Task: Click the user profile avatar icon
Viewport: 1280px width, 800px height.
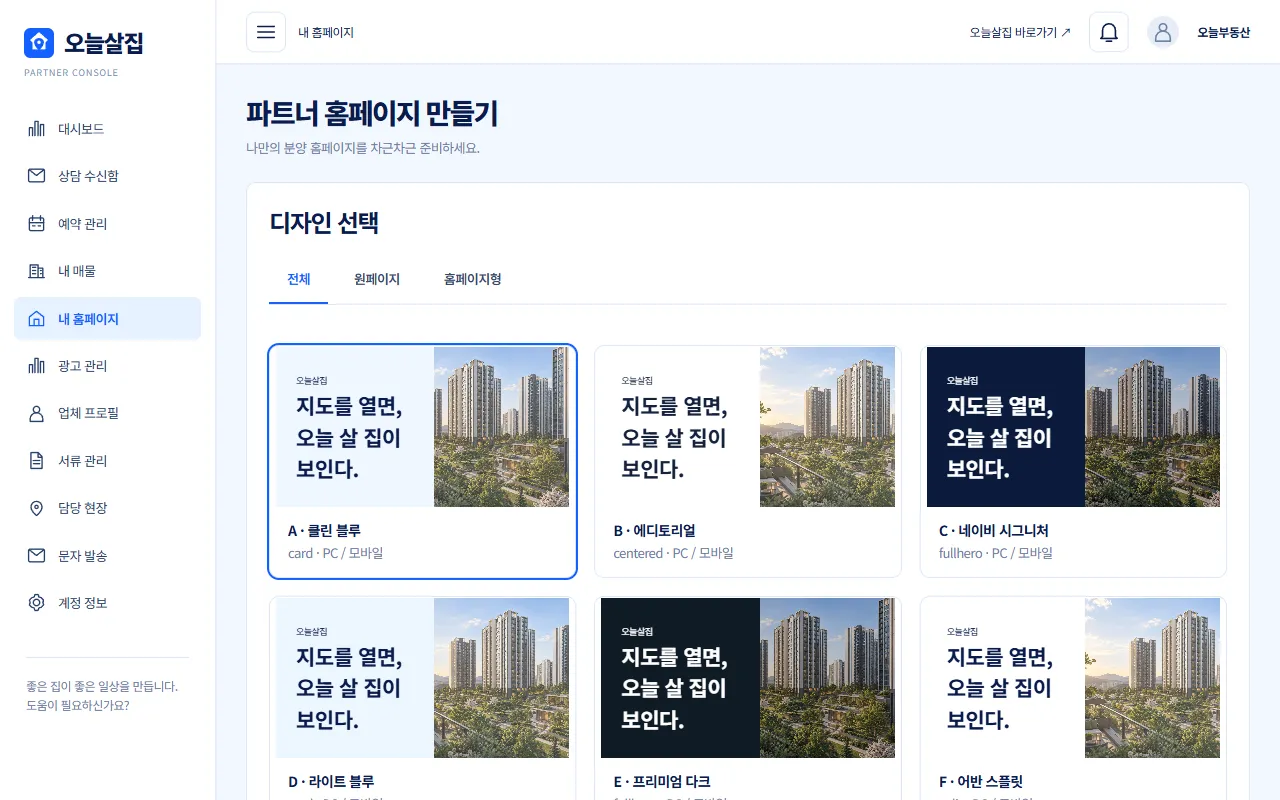Action: click(1163, 32)
